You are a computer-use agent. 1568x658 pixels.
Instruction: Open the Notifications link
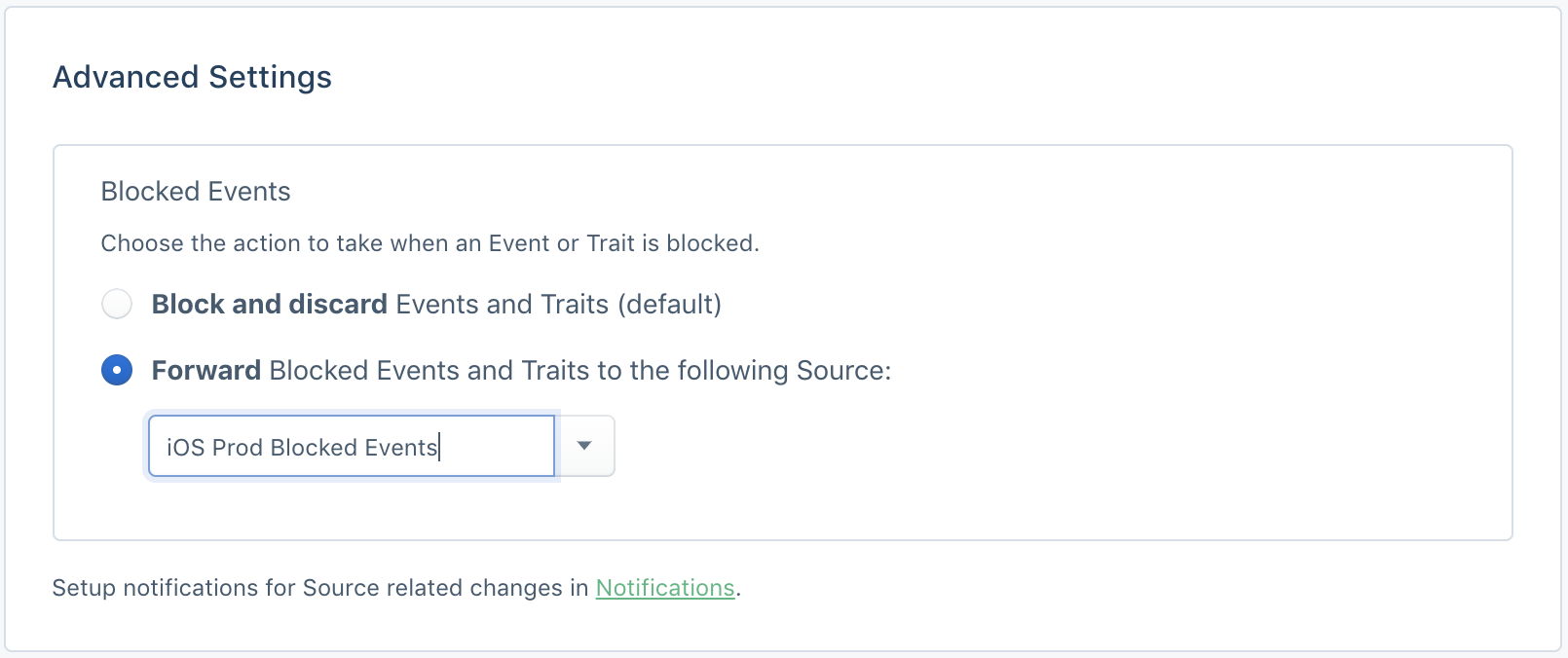[665, 588]
